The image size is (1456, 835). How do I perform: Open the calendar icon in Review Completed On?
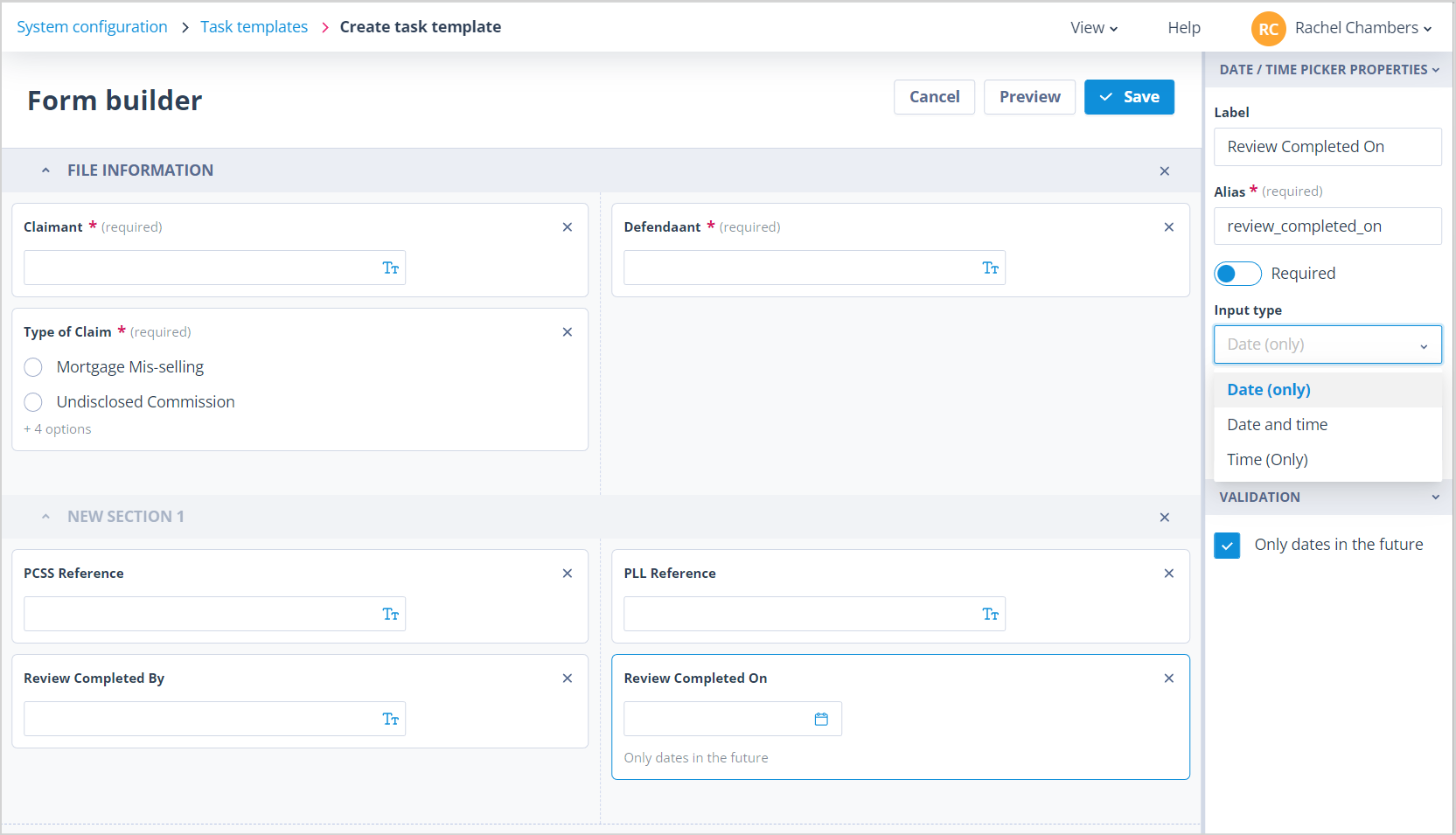821,720
